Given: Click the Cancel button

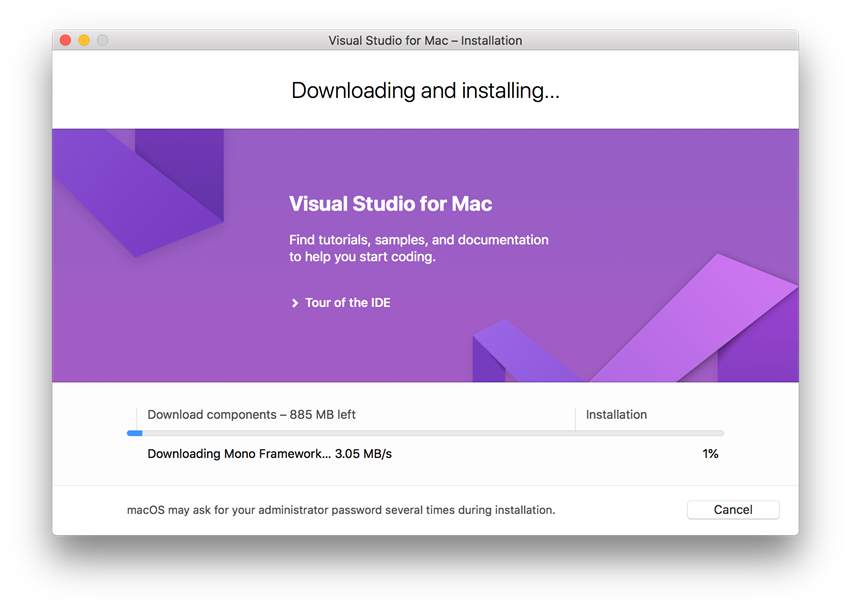Looking at the screenshot, I should pos(732,510).
